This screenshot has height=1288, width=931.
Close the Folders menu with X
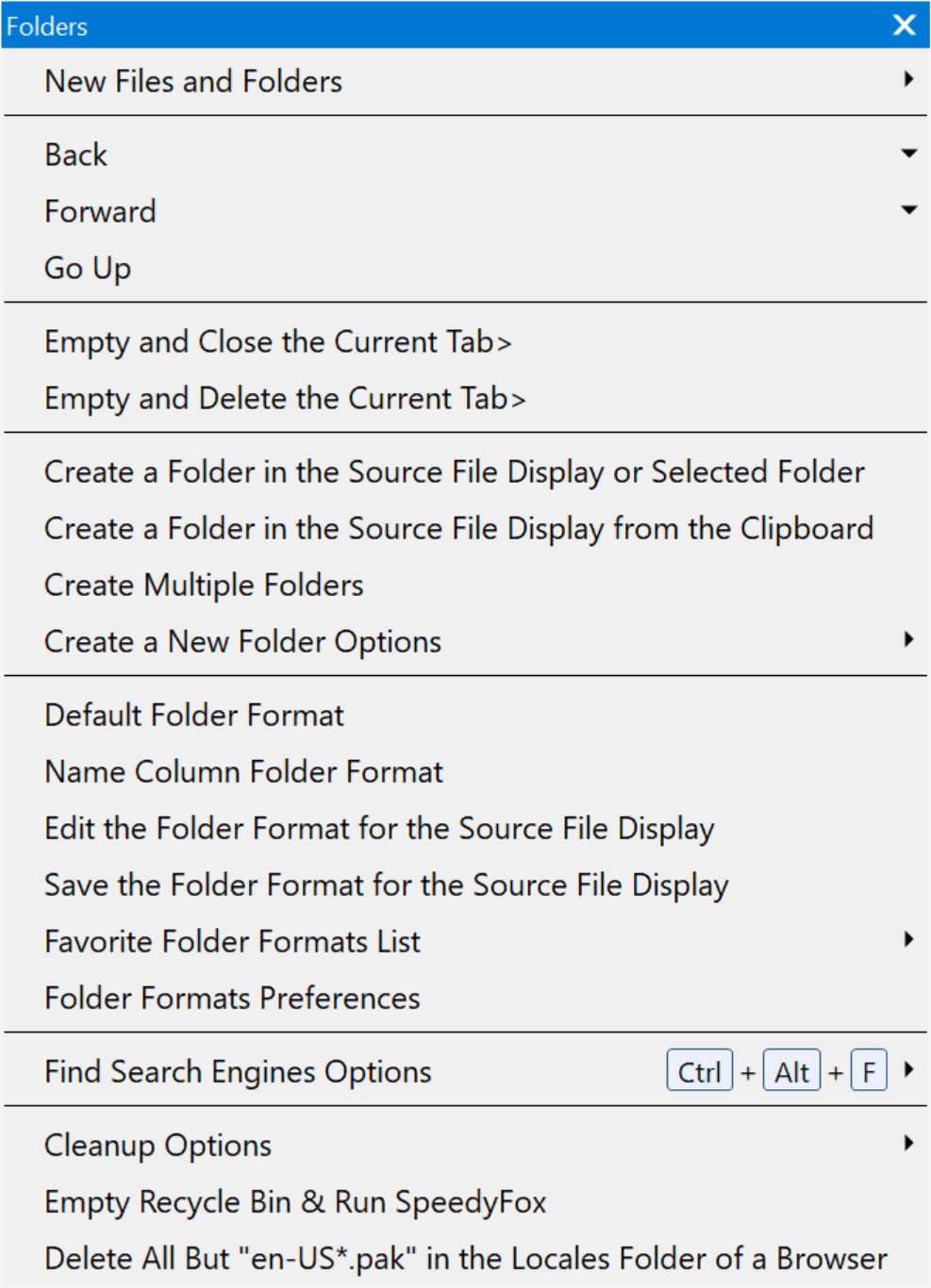(905, 25)
